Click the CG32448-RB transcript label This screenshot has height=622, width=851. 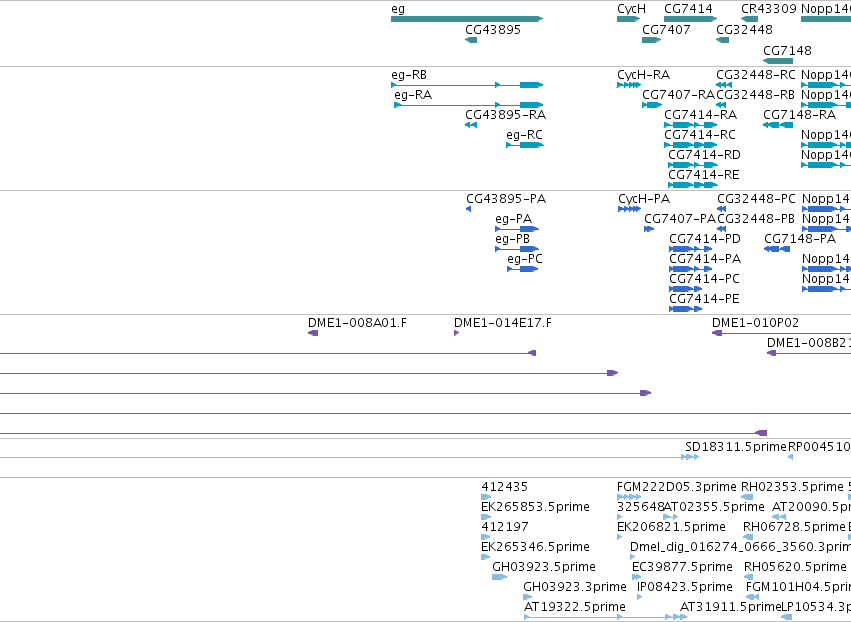click(755, 95)
